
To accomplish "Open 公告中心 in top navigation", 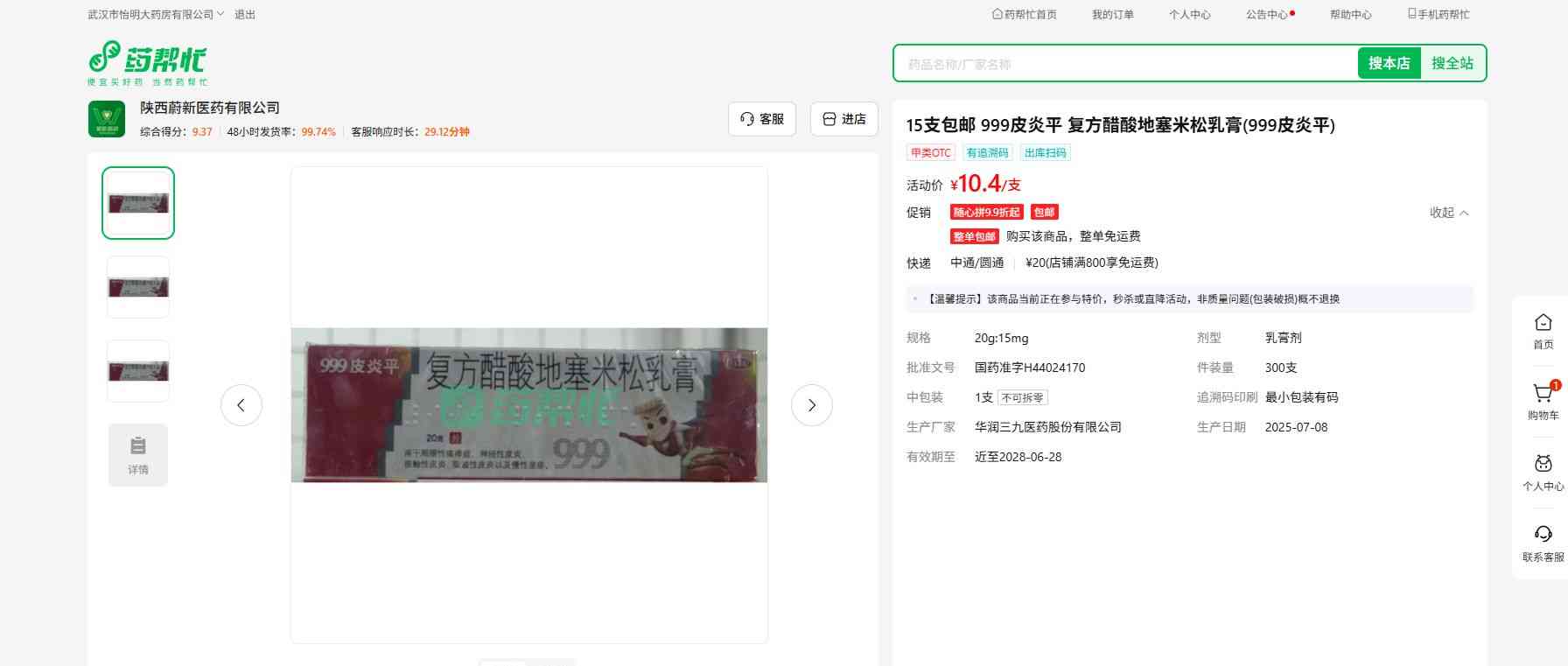I will pyautogui.click(x=1267, y=15).
